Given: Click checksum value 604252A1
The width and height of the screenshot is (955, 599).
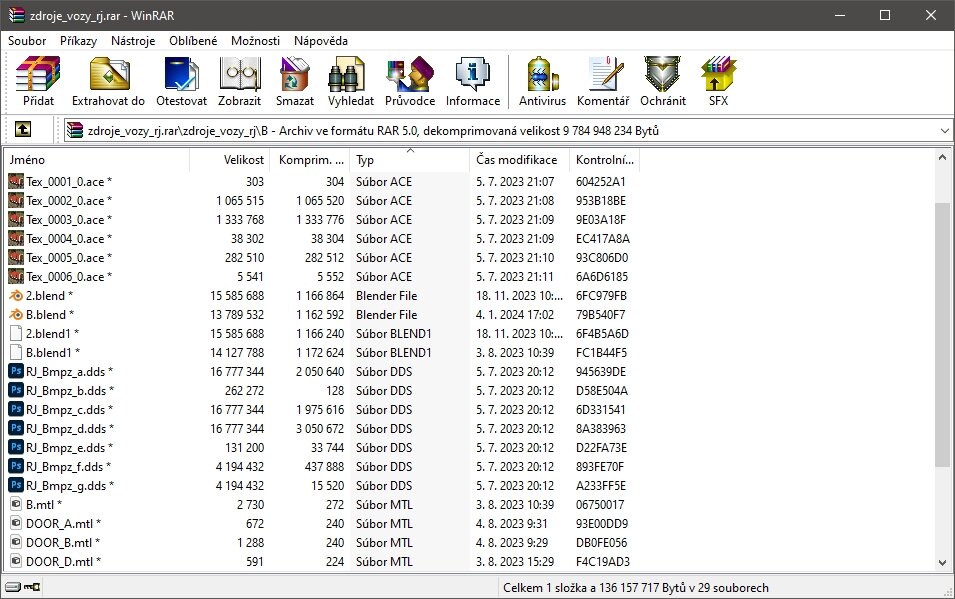Looking at the screenshot, I should tap(601, 182).
